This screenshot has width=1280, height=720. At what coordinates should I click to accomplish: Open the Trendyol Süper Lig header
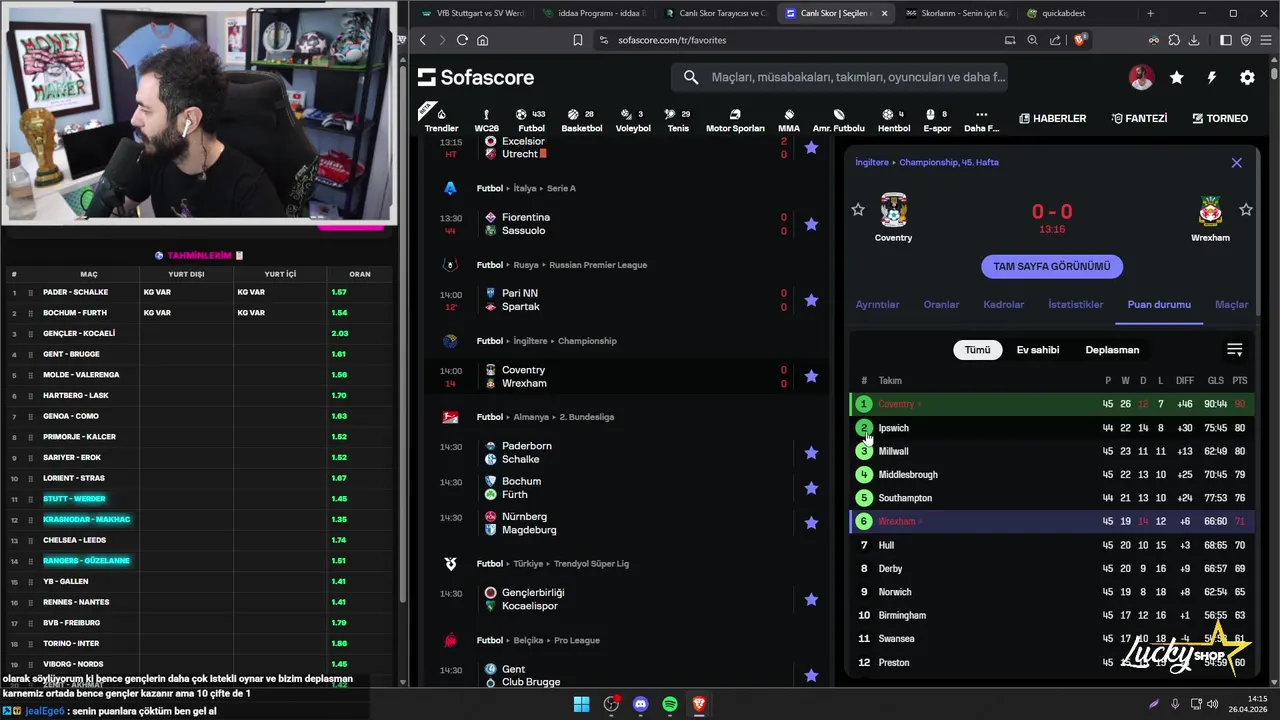[x=553, y=564]
